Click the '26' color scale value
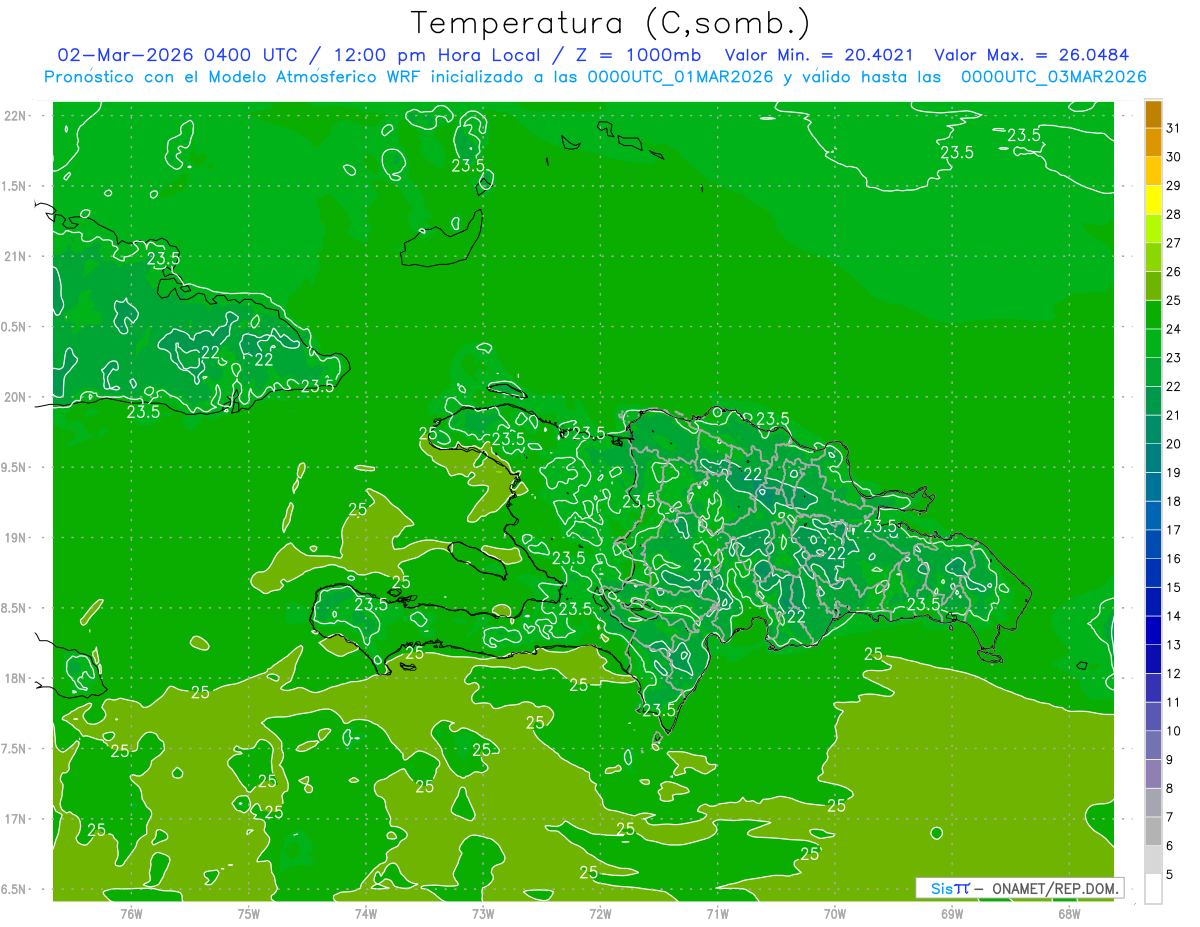Viewport: 1200px width, 927px height. pyautogui.click(x=1174, y=272)
